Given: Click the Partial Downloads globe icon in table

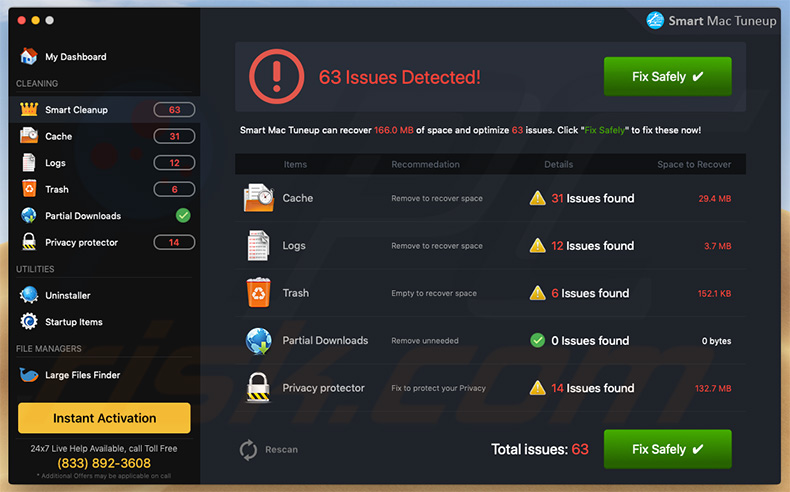Looking at the screenshot, I should 258,340.
